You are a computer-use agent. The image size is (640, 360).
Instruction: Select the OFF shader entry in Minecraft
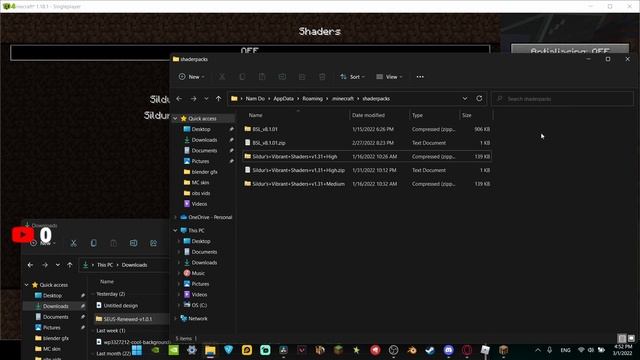point(250,52)
